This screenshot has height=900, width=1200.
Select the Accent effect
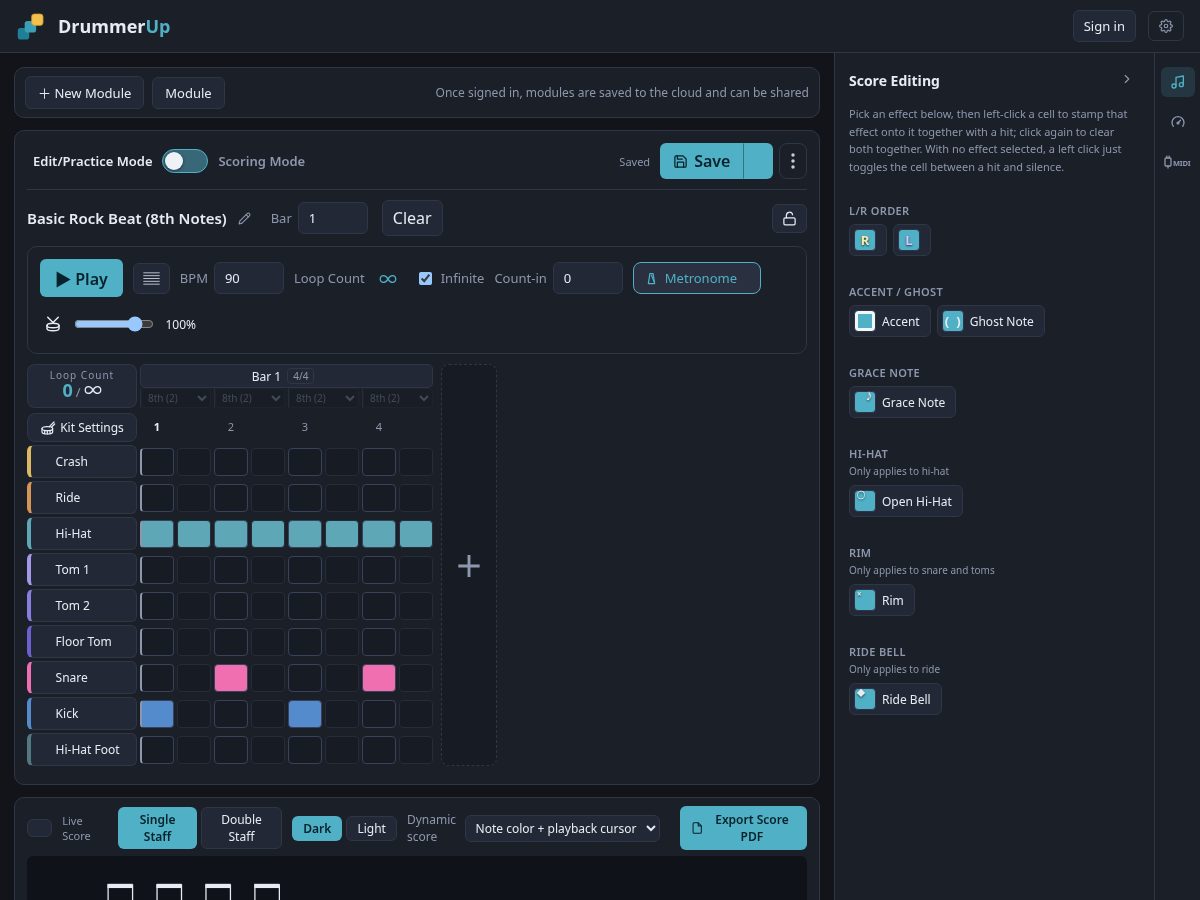[890, 321]
